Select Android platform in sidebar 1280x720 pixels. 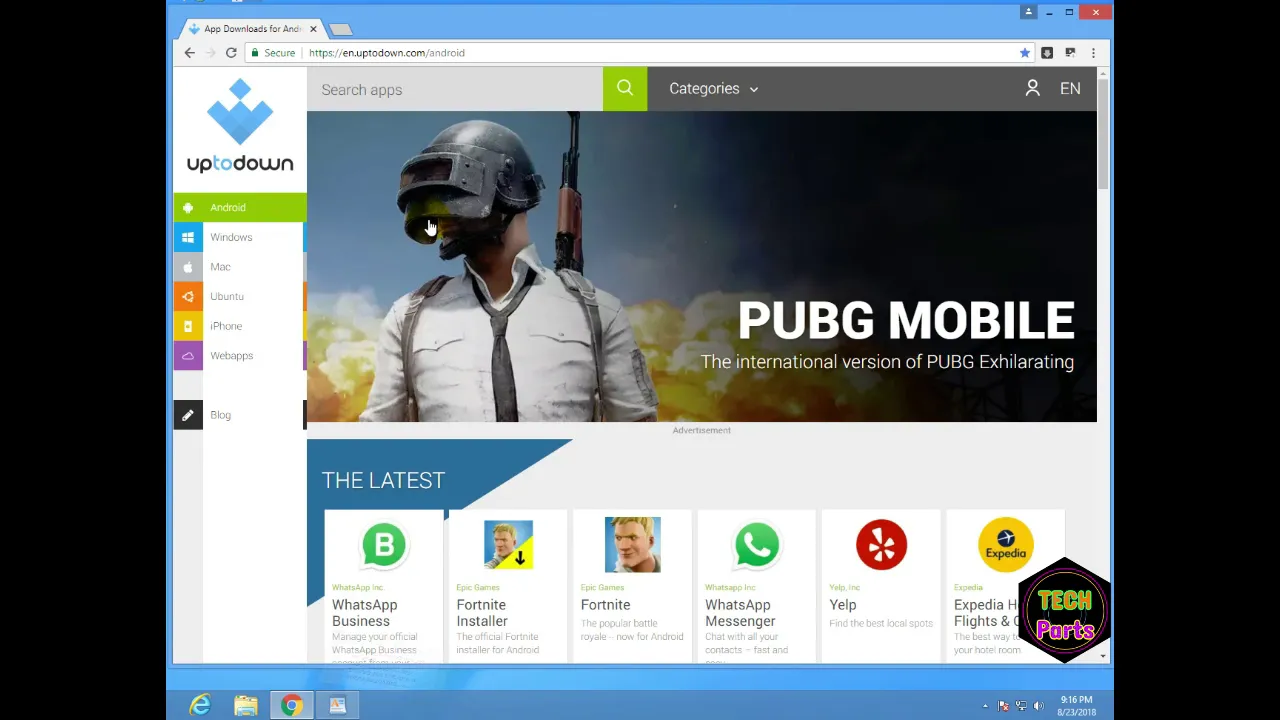[x=240, y=207]
